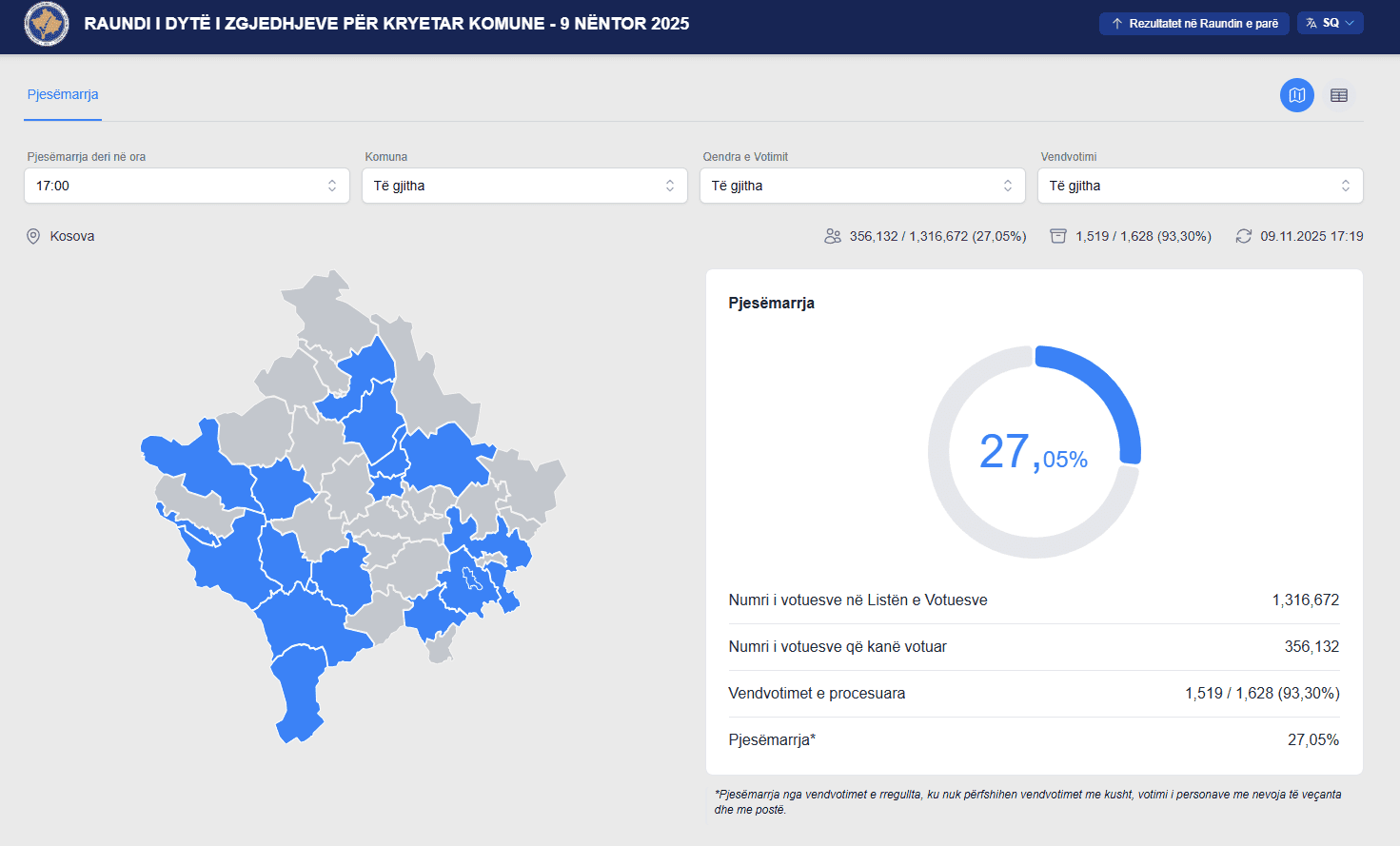Image resolution: width=1400 pixels, height=846 pixels.
Task: Click the up arrow in first round button
Action: 1116,24
